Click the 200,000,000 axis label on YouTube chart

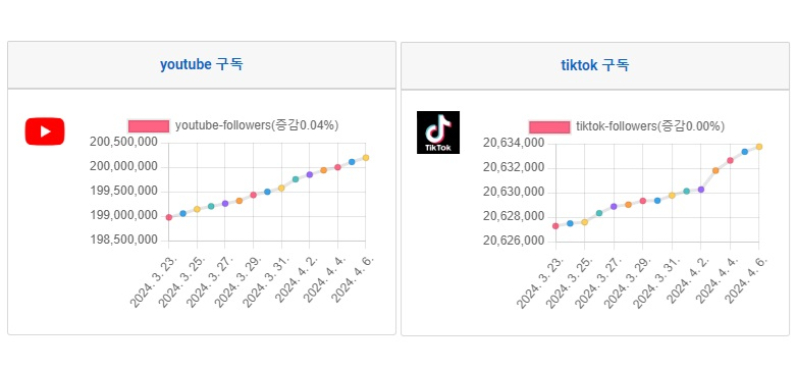click(x=123, y=167)
